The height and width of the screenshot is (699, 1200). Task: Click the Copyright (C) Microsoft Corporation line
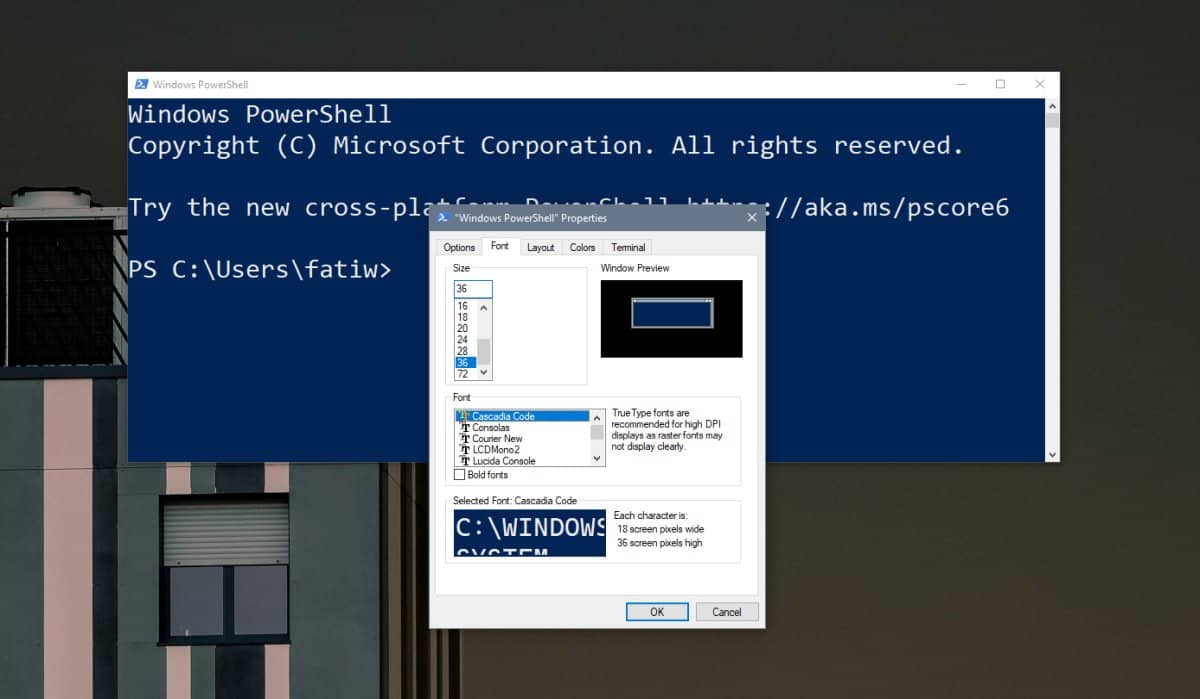click(546, 146)
